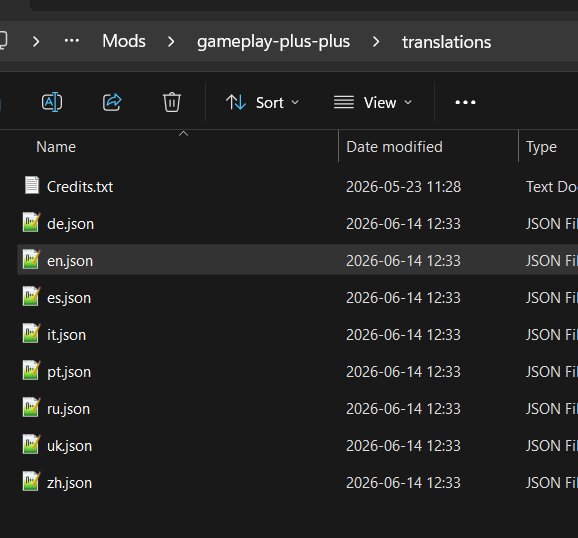
Task: Click the Credits.txt file icon
Action: [x=32, y=185]
